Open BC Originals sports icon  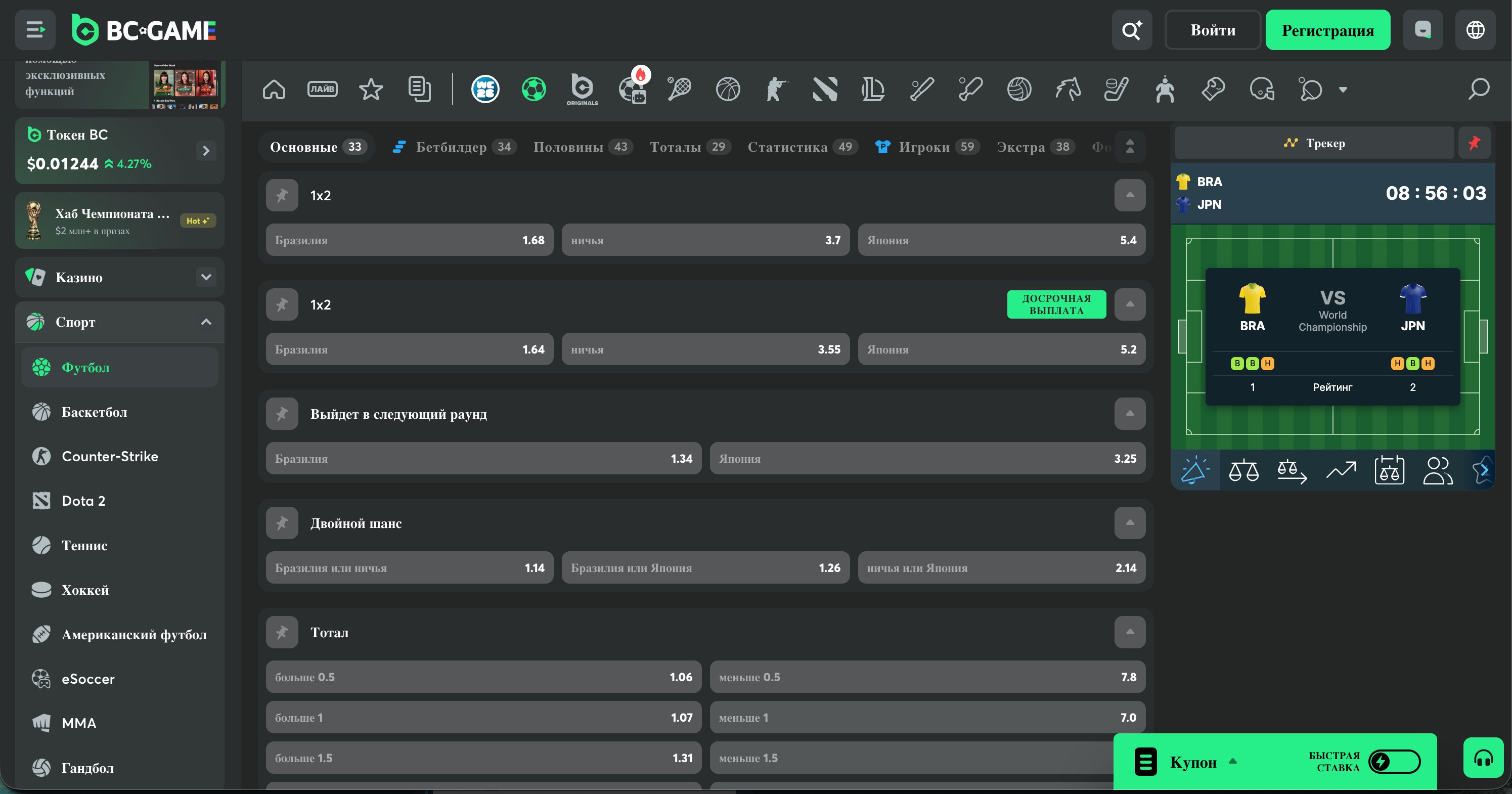click(x=582, y=89)
